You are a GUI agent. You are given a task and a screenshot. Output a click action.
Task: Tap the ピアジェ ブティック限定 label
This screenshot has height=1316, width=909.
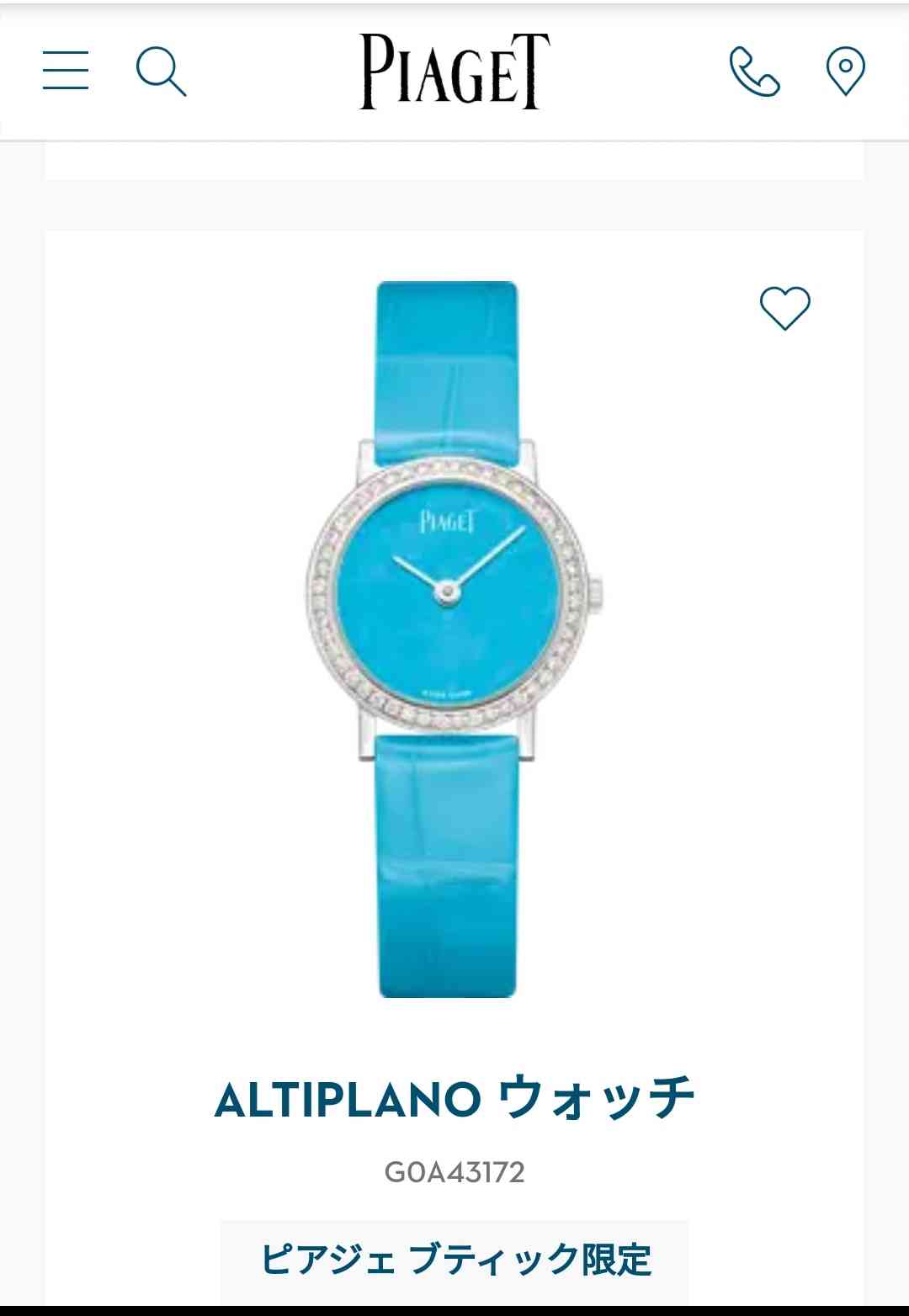point(454,1260)
